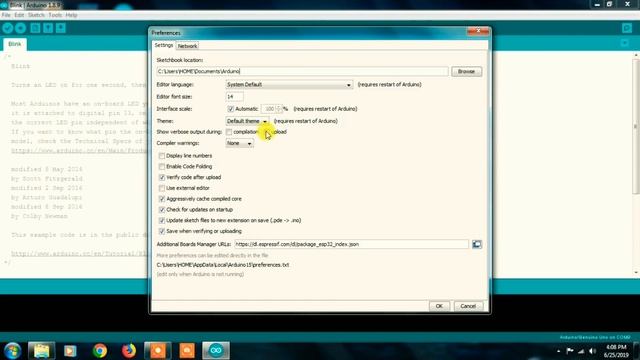Viewport: 640px width, 360px height.
Task: Select the Settings tab
Action: coord(164,45)
